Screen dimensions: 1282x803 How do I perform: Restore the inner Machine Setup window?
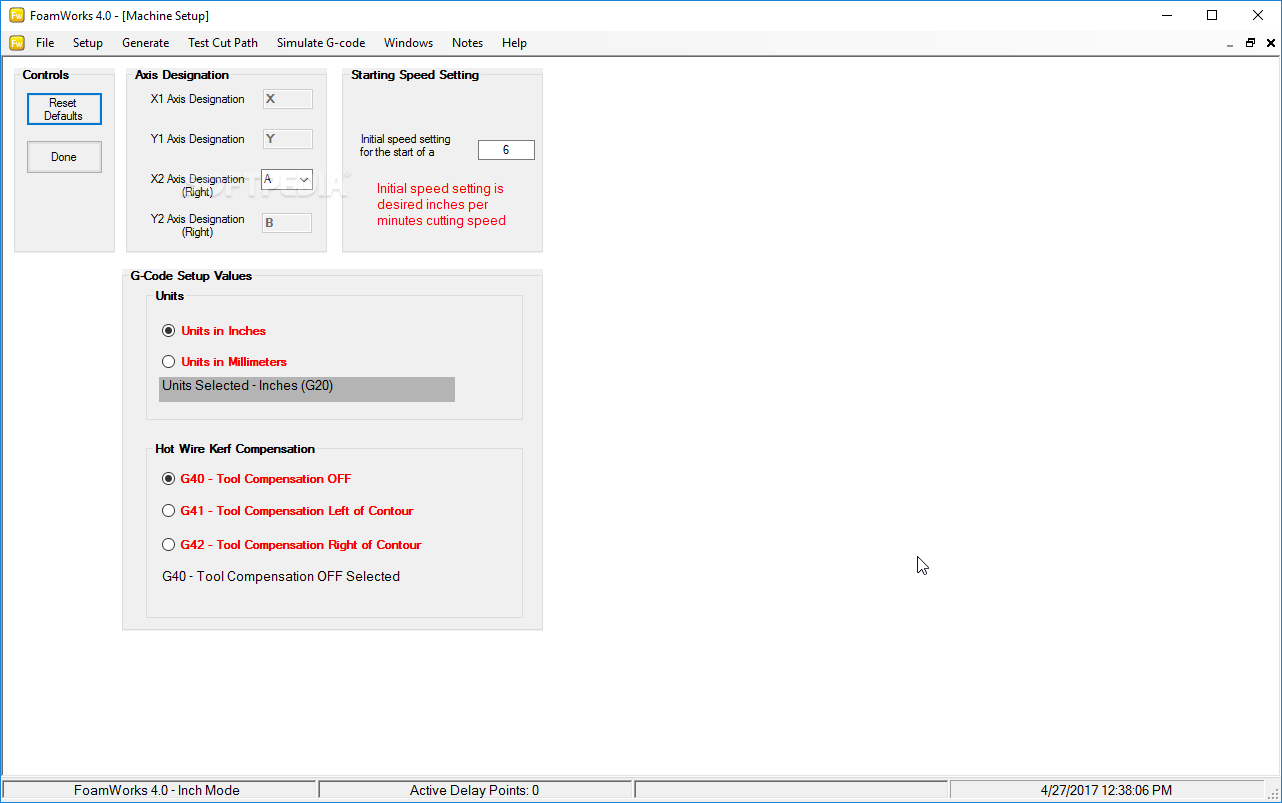coord(1250,43)
